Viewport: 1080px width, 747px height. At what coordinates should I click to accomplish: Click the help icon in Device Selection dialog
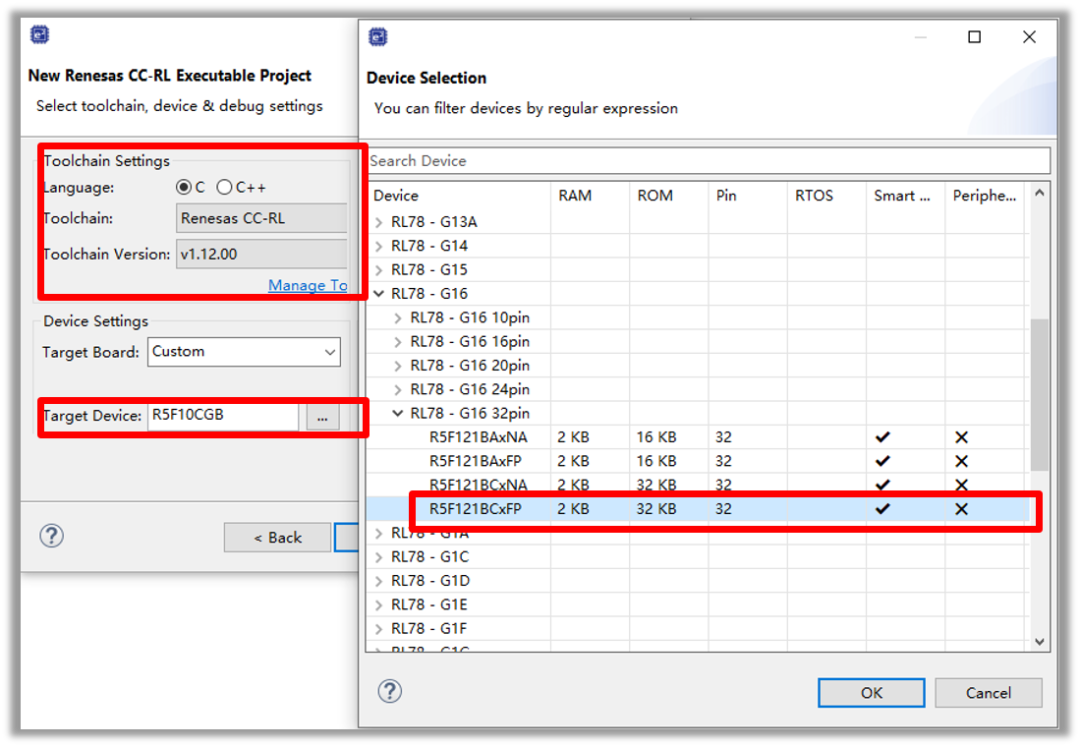point(390,691)
